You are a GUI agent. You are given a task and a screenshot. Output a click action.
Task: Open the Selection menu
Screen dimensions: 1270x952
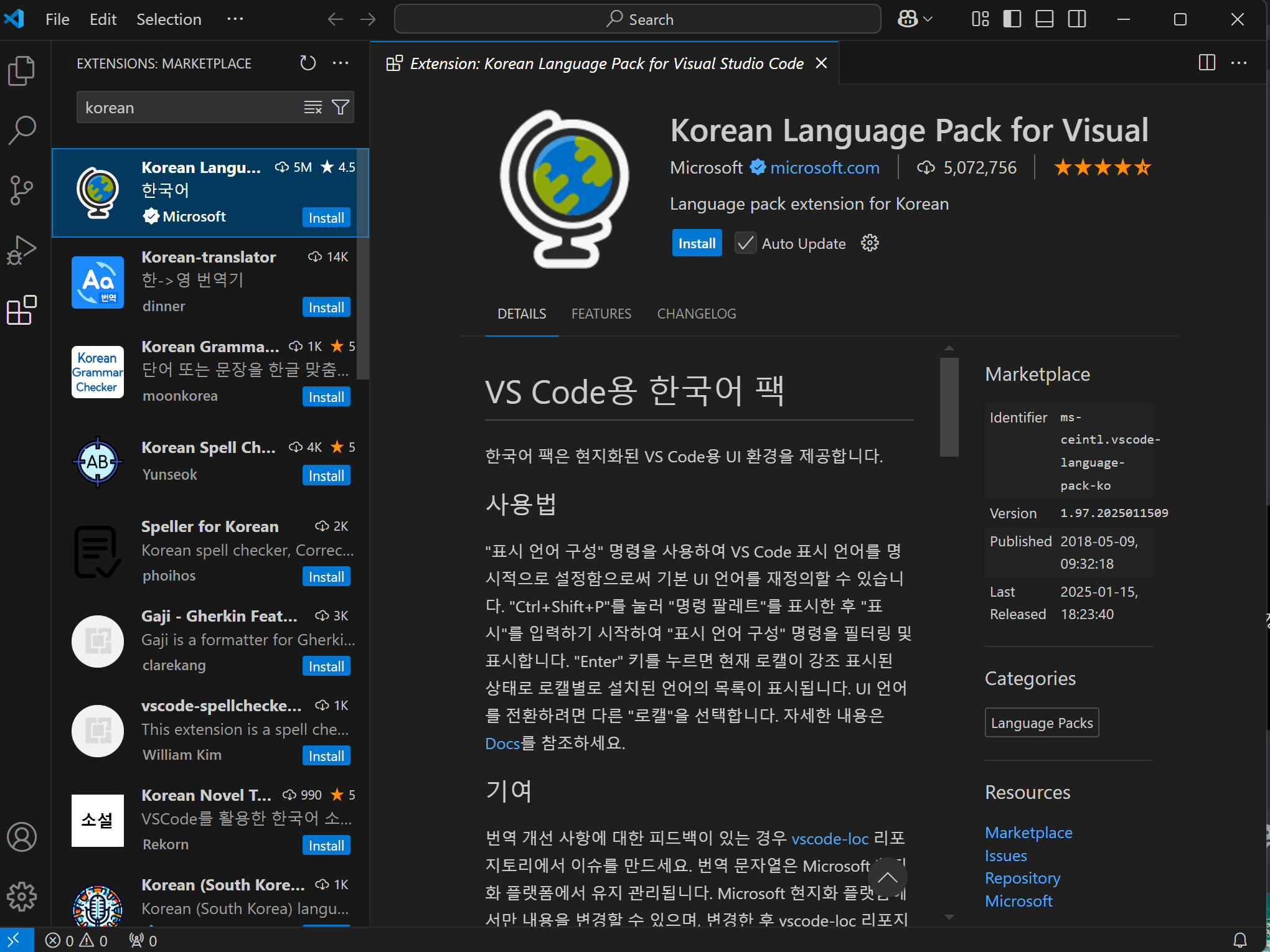pyautogui.click(x=169, y=19)
